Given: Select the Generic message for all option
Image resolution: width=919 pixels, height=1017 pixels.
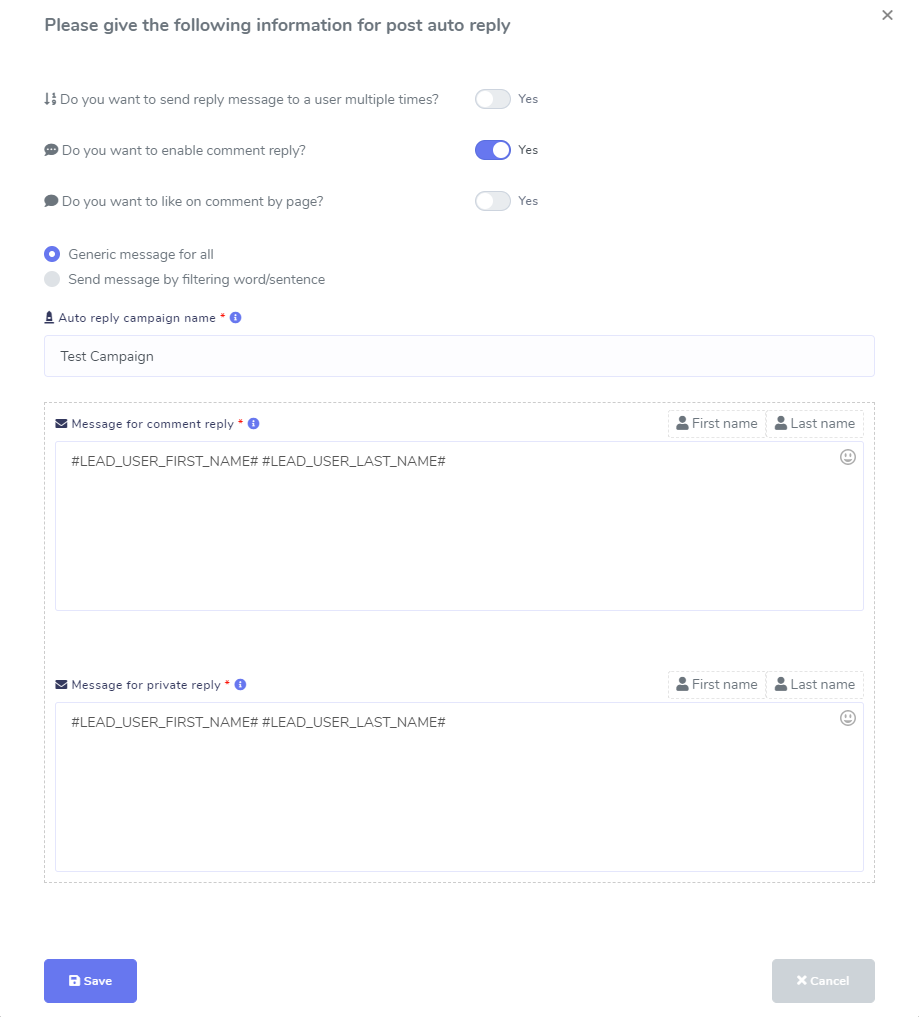Looking at the screenshot, I should coord(51,254).
